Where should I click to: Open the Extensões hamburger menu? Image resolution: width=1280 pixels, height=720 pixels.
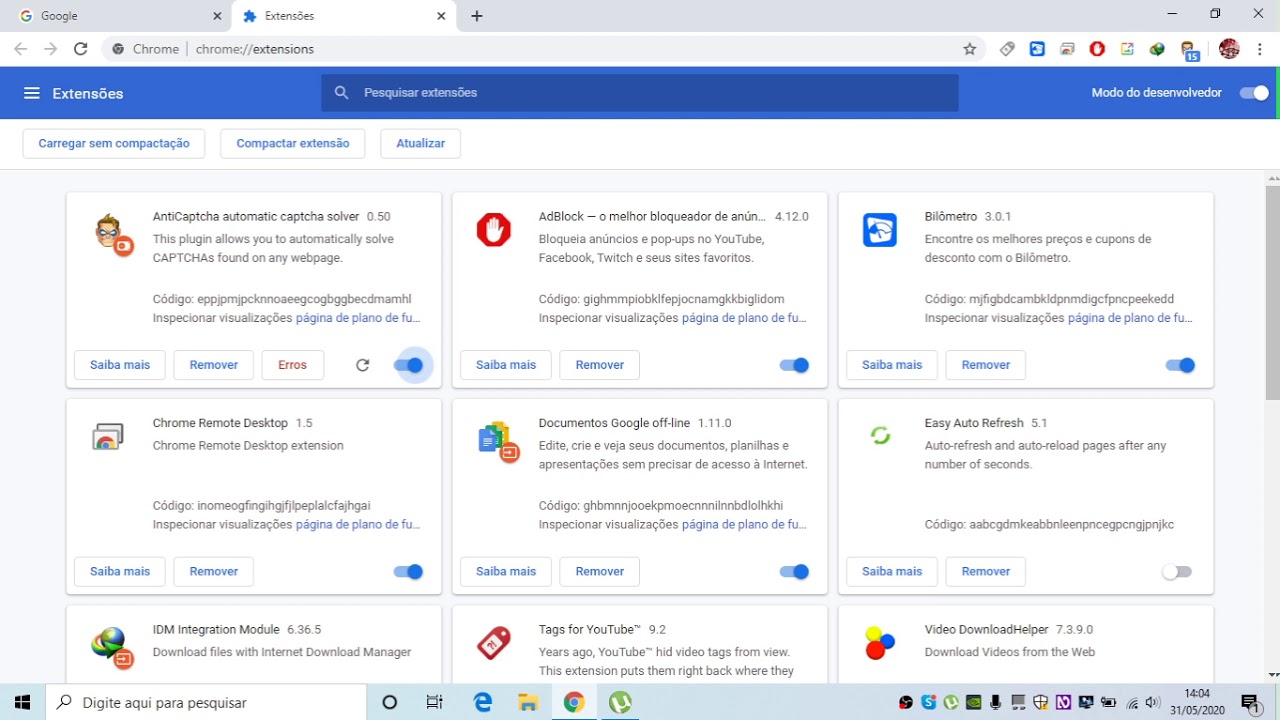click(32, 93)
